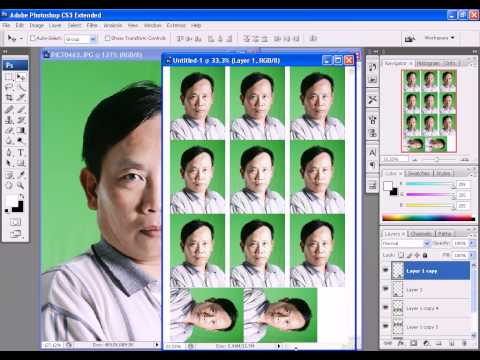Click the color spectrum ramp bar

pos(429,218)
